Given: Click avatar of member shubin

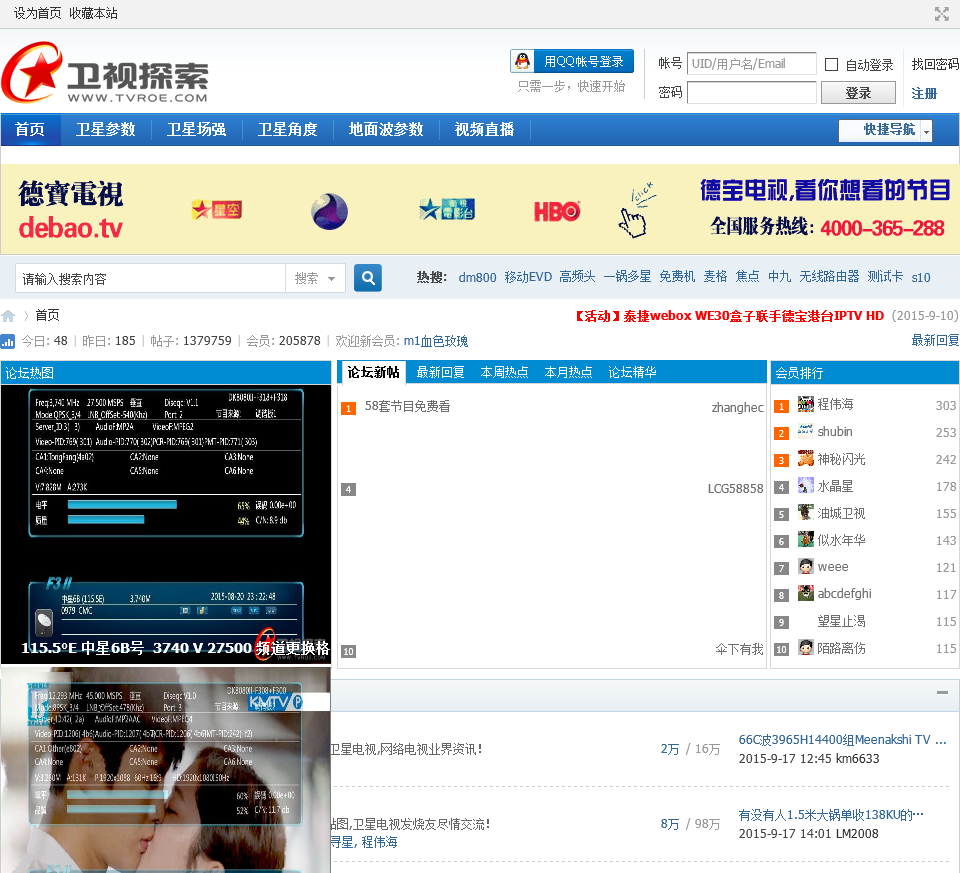Looking at the screenshot, I should [806, 431].
